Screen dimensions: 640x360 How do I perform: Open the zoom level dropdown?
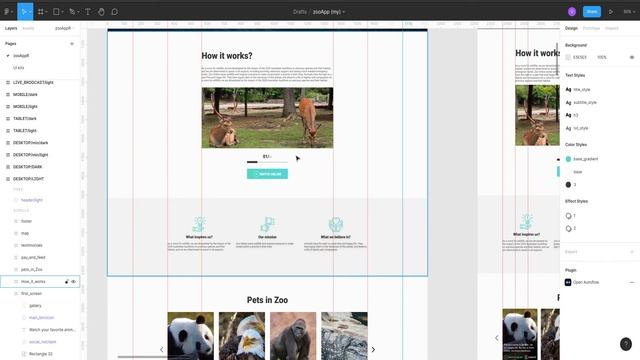(x=629, y=12)
